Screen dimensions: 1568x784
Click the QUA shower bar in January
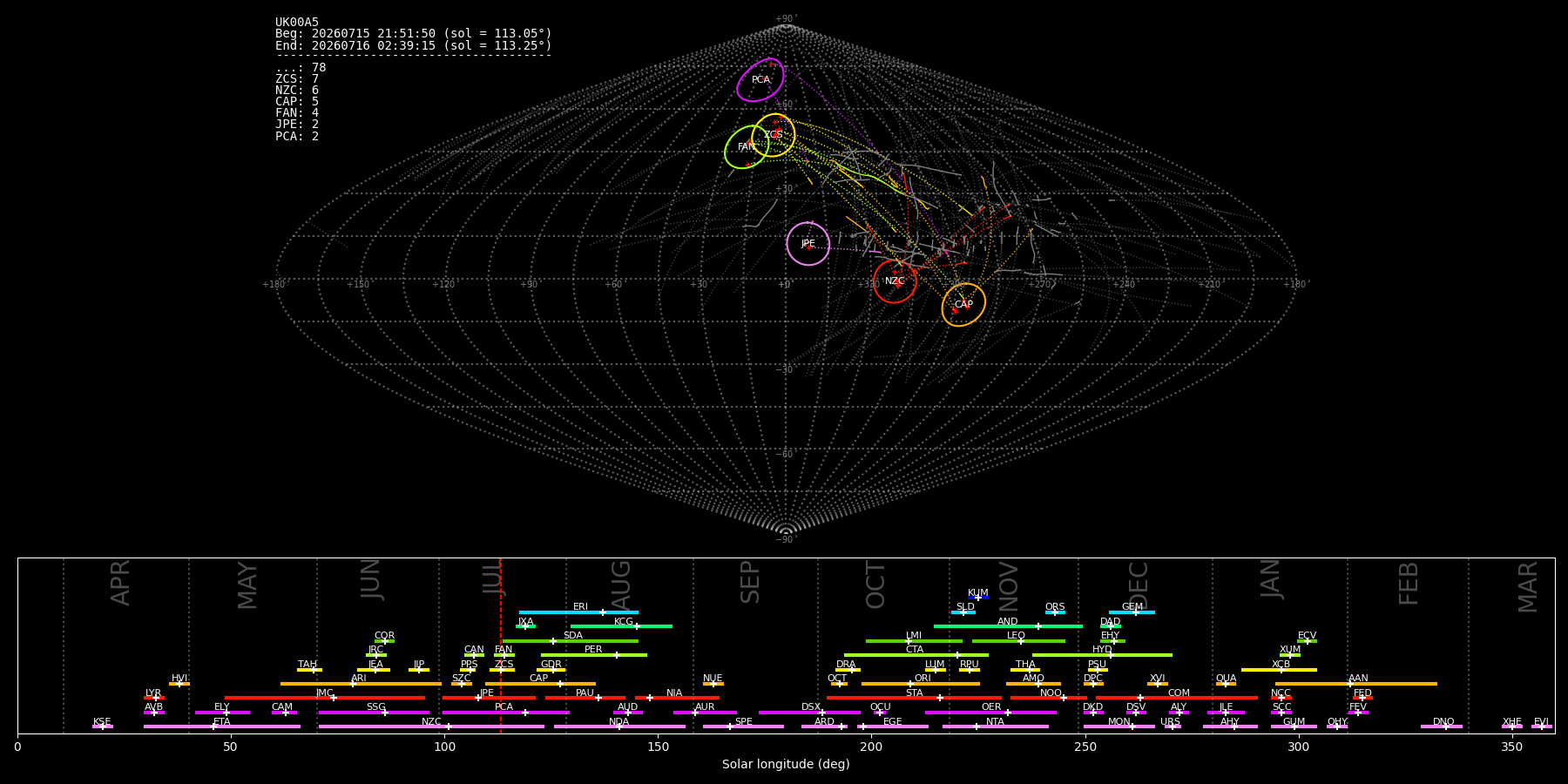point(1226,684)
